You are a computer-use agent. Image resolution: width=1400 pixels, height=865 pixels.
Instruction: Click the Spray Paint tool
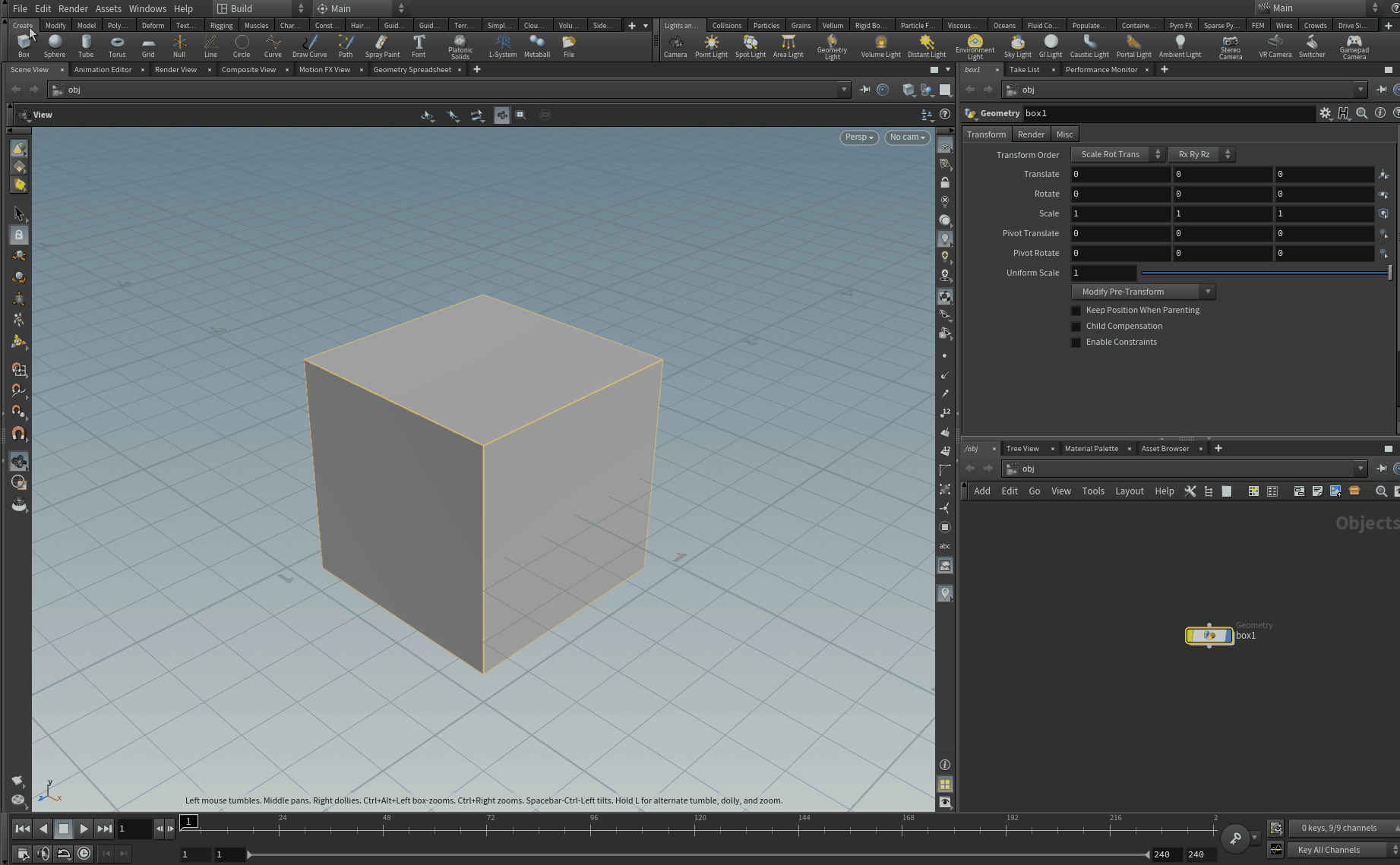tap(382, 46)
